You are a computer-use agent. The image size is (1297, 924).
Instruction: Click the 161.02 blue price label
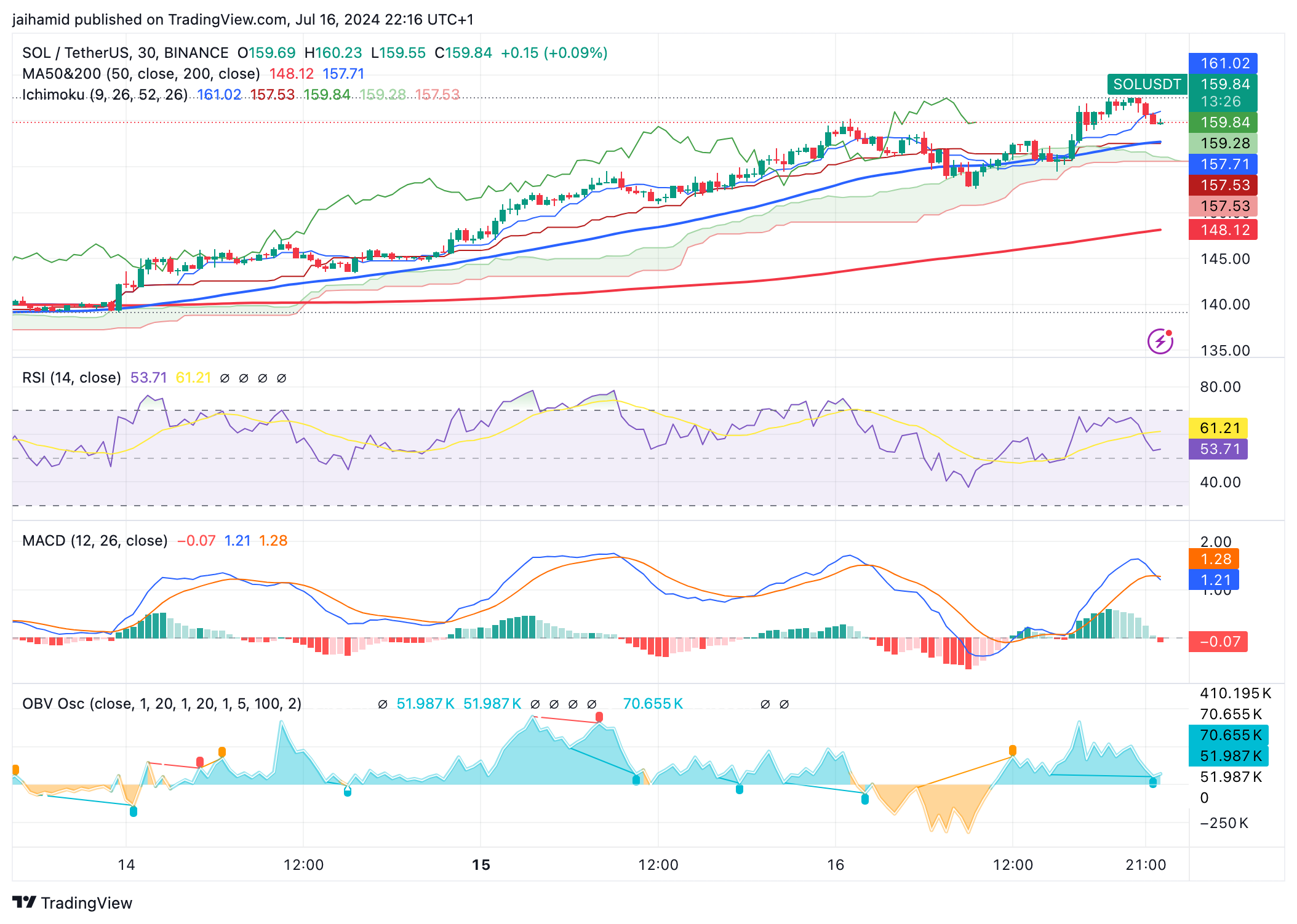[1223, 63]
